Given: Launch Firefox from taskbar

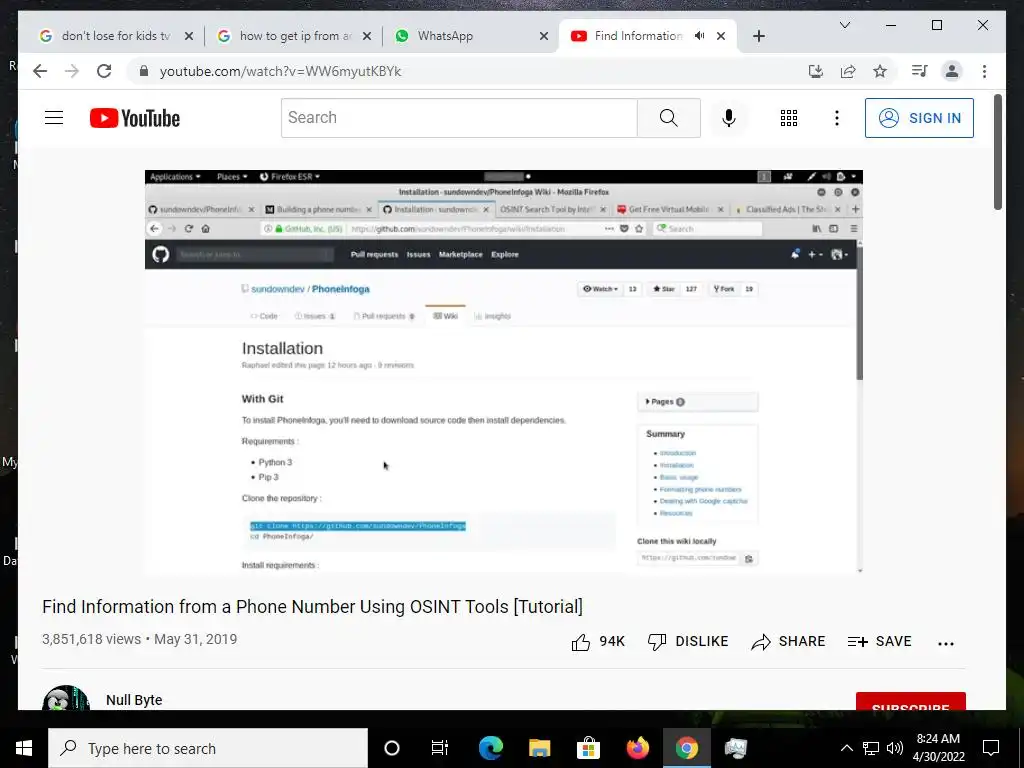Looking at the screenshot, I should point(637,748).
